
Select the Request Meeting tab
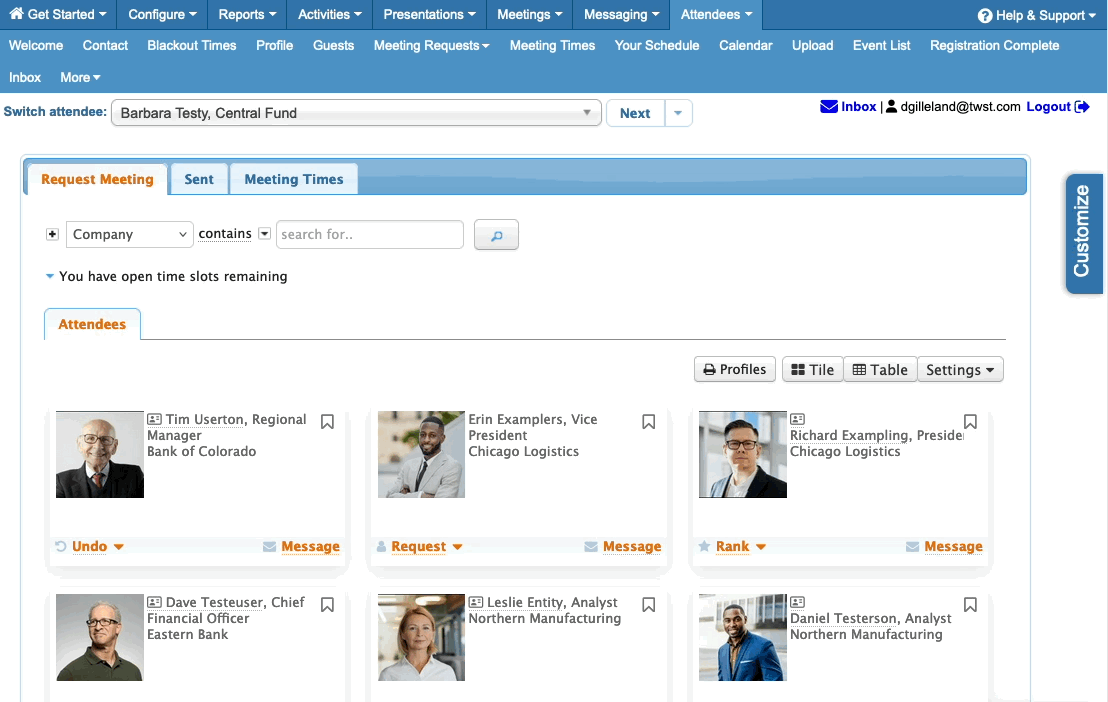click(x=97, y=180)
